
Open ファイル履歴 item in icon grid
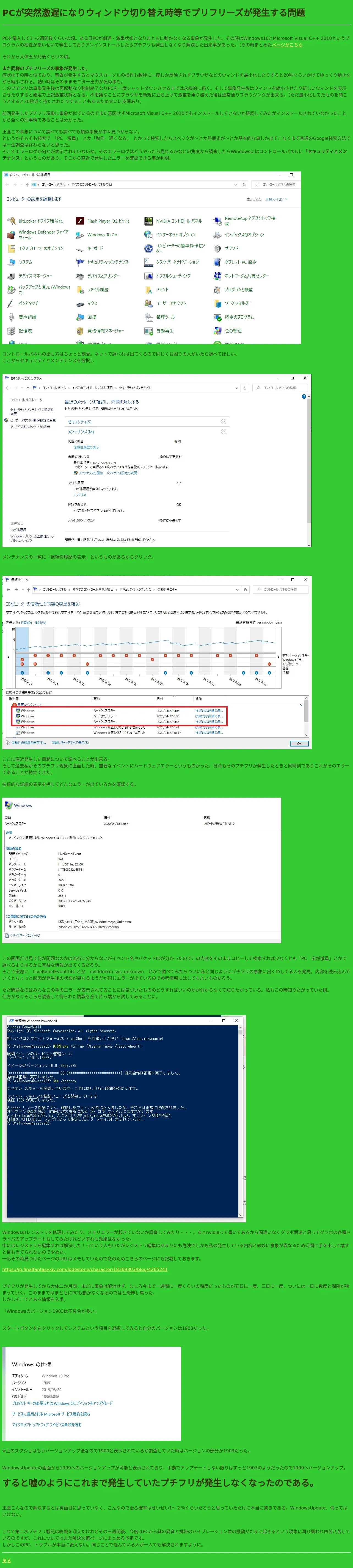point(92,290)
